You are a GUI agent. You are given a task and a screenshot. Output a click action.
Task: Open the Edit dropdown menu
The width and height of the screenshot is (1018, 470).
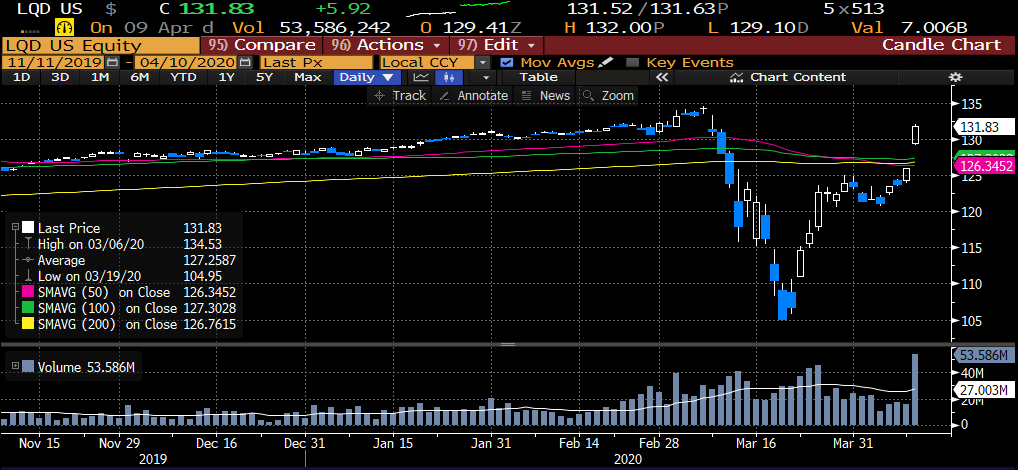pyautogui.click(x=497, y=45)
